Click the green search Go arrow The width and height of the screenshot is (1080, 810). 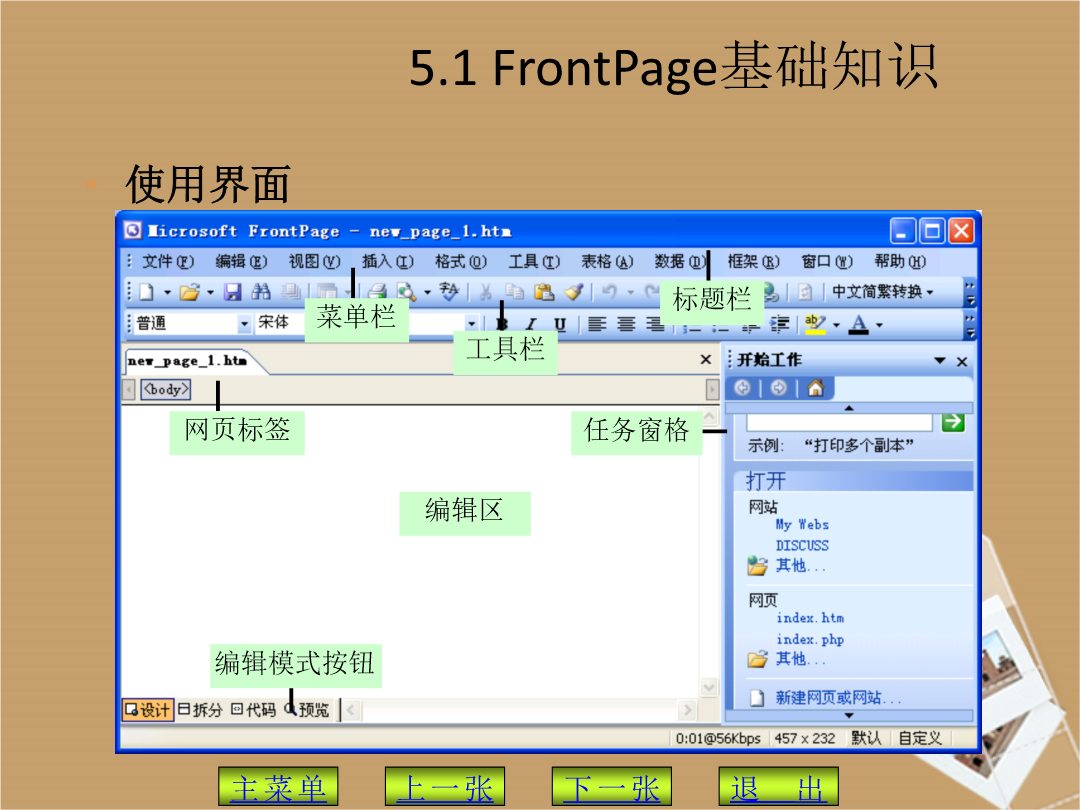[953, 422]
